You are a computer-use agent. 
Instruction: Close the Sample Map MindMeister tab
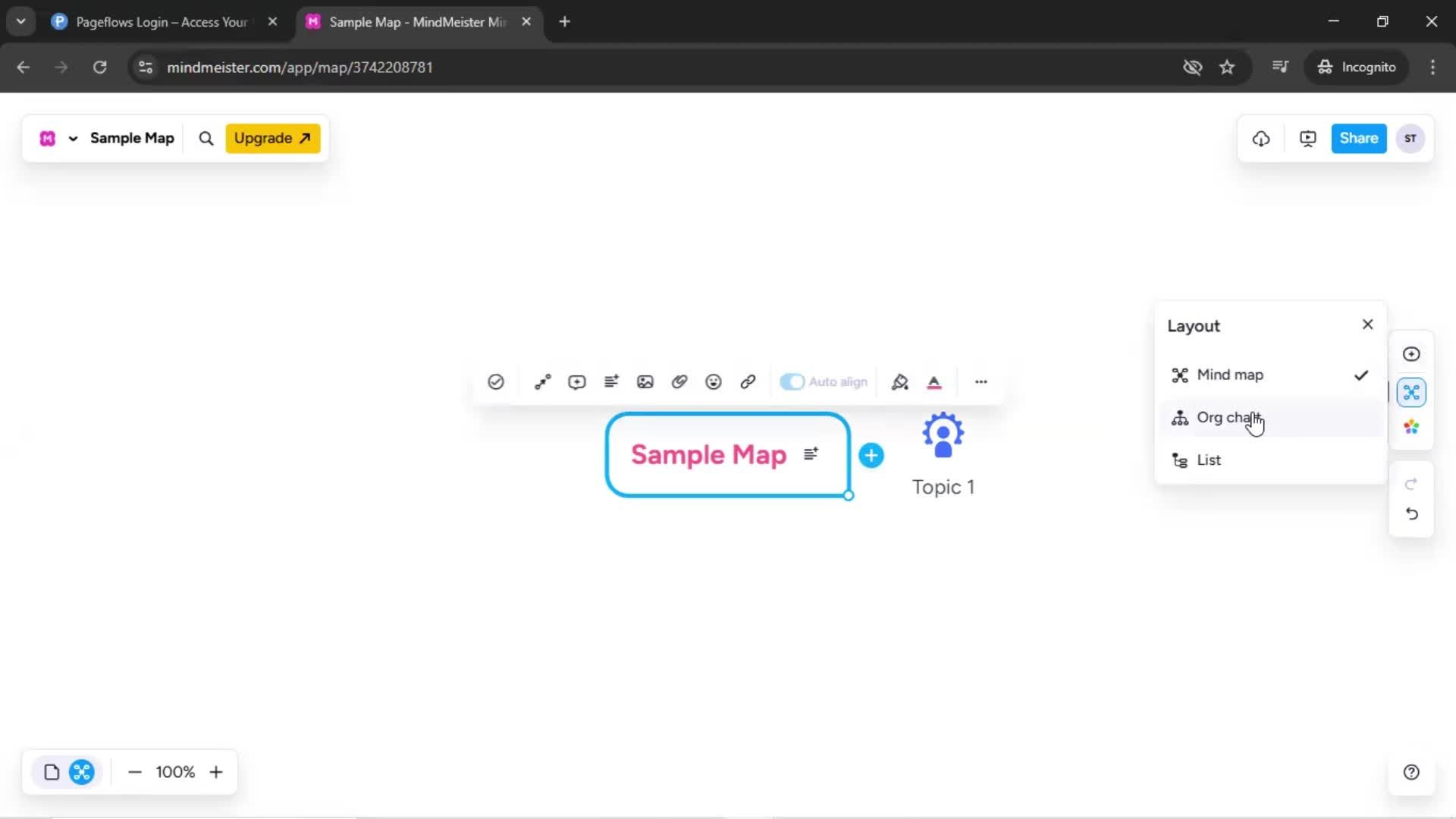[x=526, y=22]
